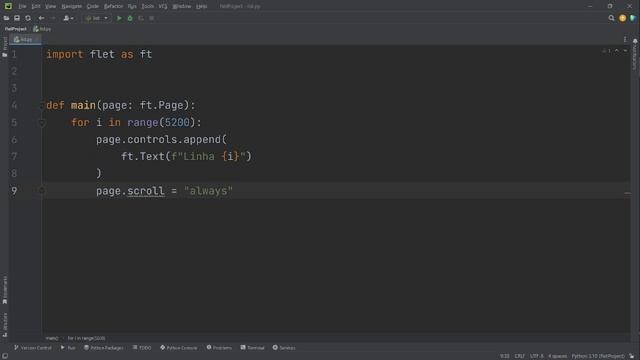The height and width of the screenshot is (360, 640).
Task: Toggle tool window bars icon in status bar
Action: [5, 356]
